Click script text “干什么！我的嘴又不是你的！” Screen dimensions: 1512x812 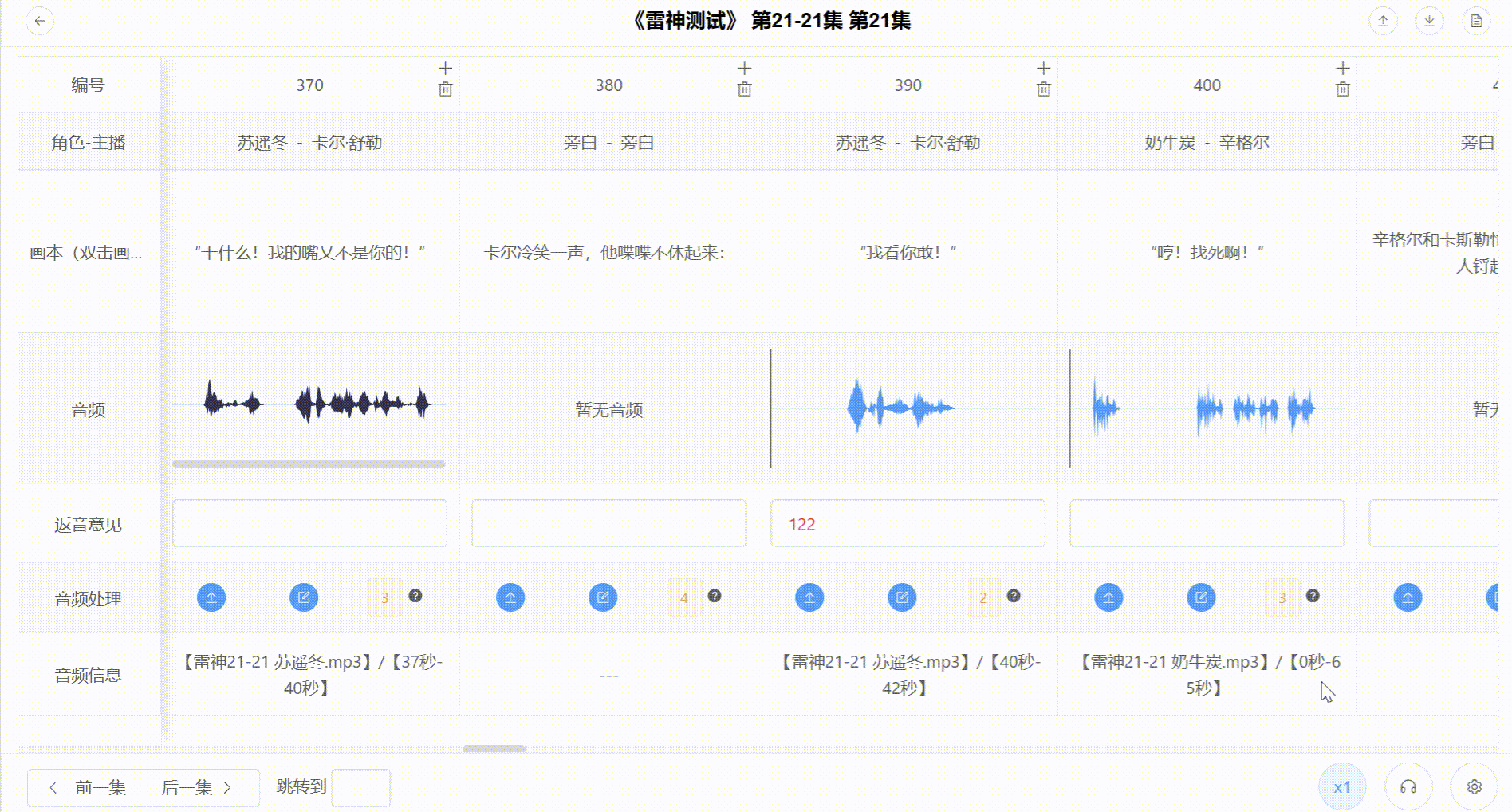pyautogui.click(x=309, y=253)
